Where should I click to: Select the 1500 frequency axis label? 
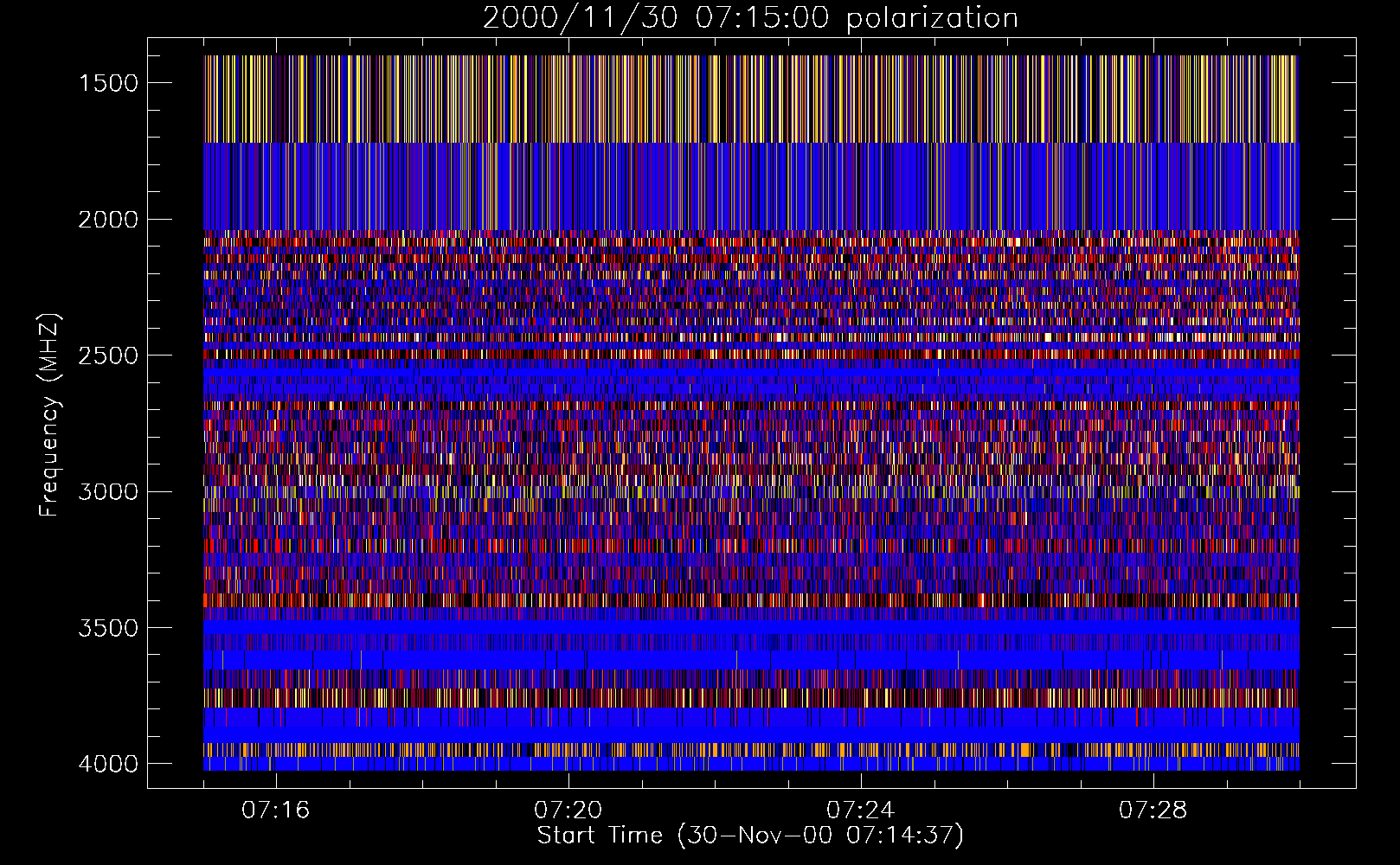click(x=108, y=83)
